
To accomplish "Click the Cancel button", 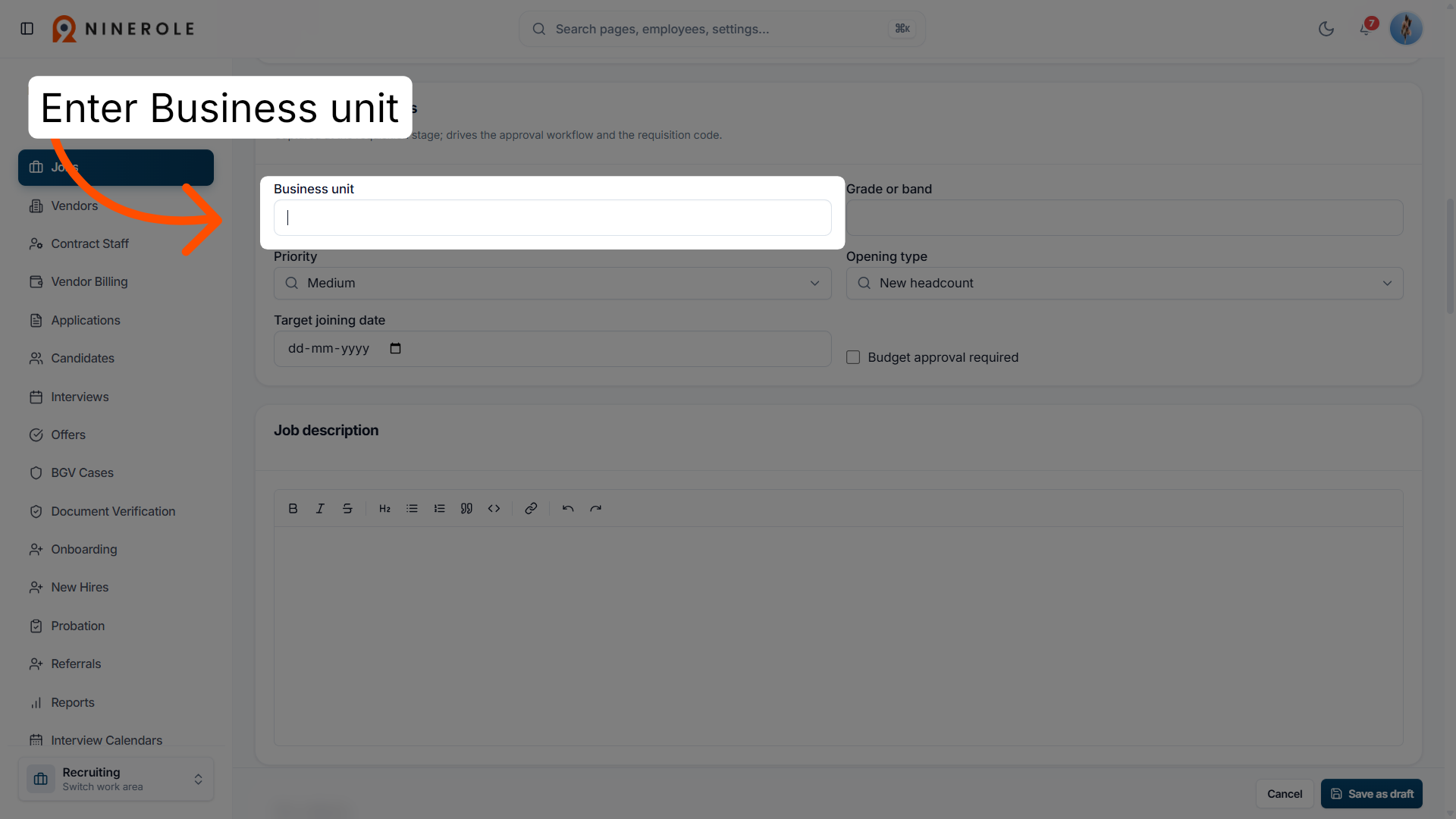I will coord(1285,794).
